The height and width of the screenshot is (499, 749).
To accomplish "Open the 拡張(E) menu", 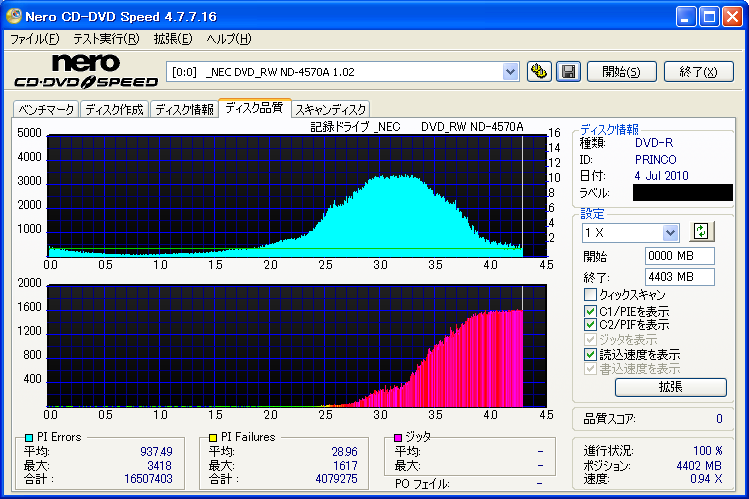I will tap(173, 39).
